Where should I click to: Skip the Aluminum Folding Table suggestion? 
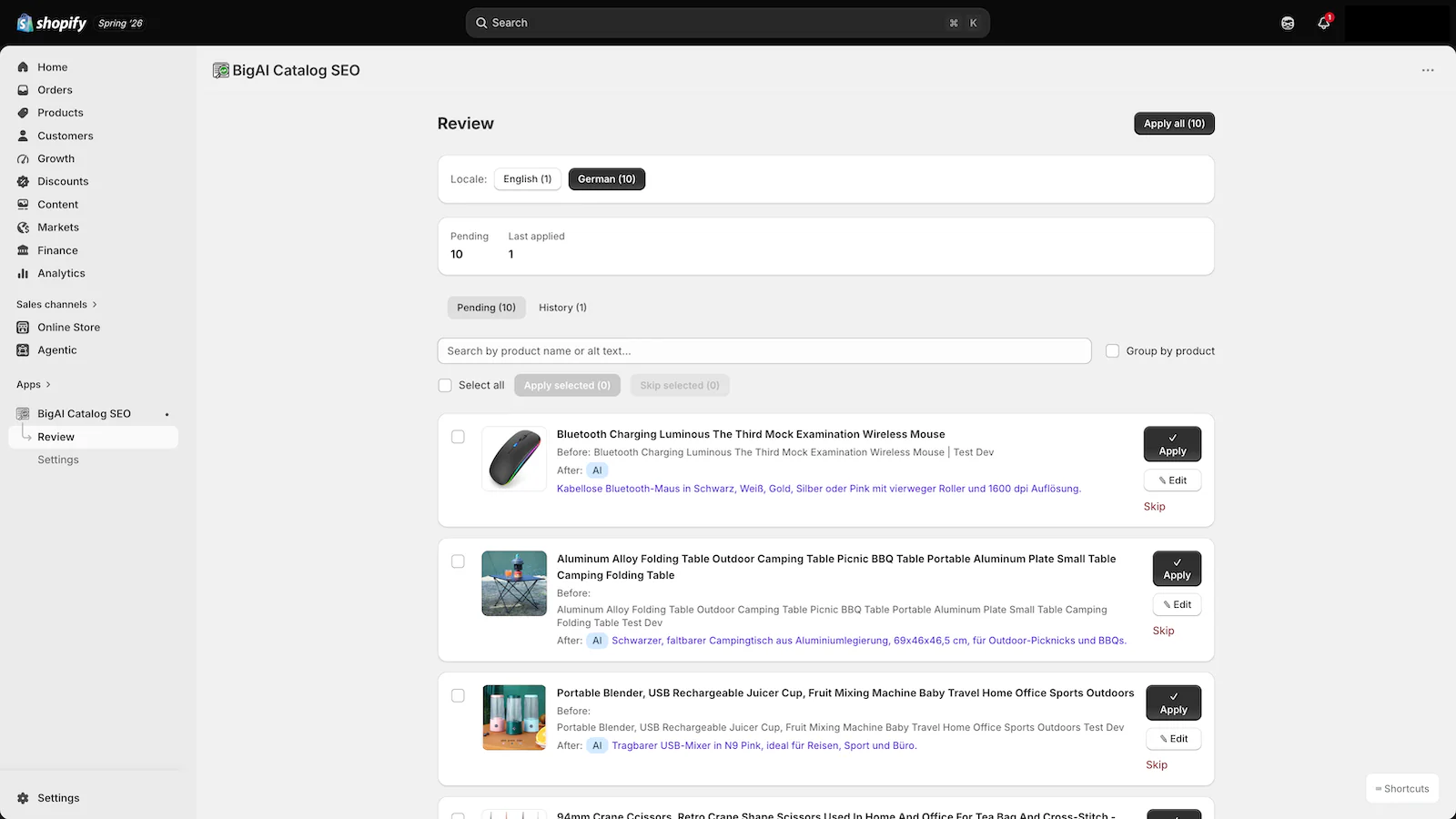tap(1163, 631)
